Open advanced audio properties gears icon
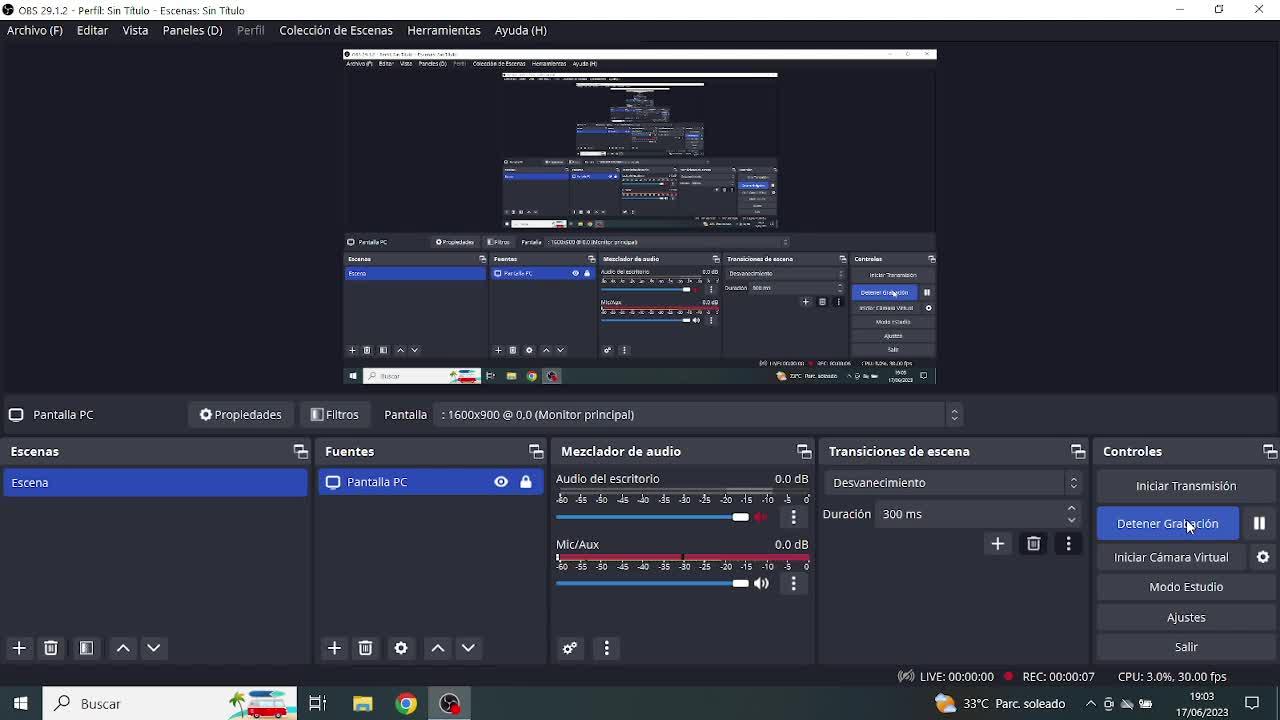This screenshot has width=1280, height=720. pyautogui.click(x=570, y=648)
